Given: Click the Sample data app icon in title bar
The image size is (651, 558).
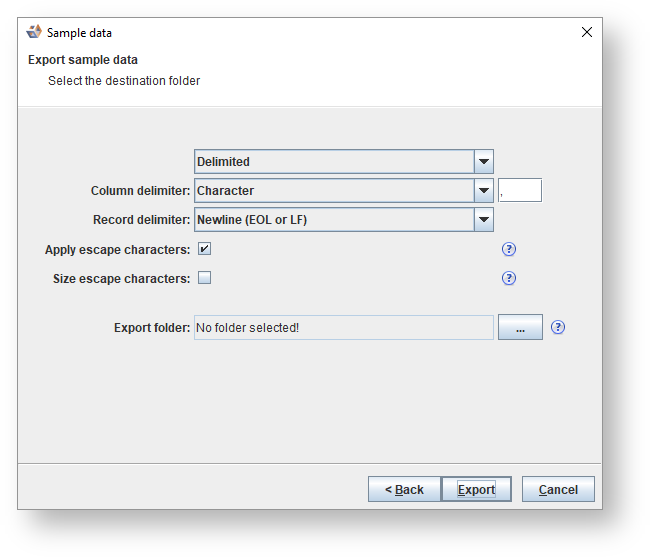Looking at the screenshot, I should pos(34,32).
